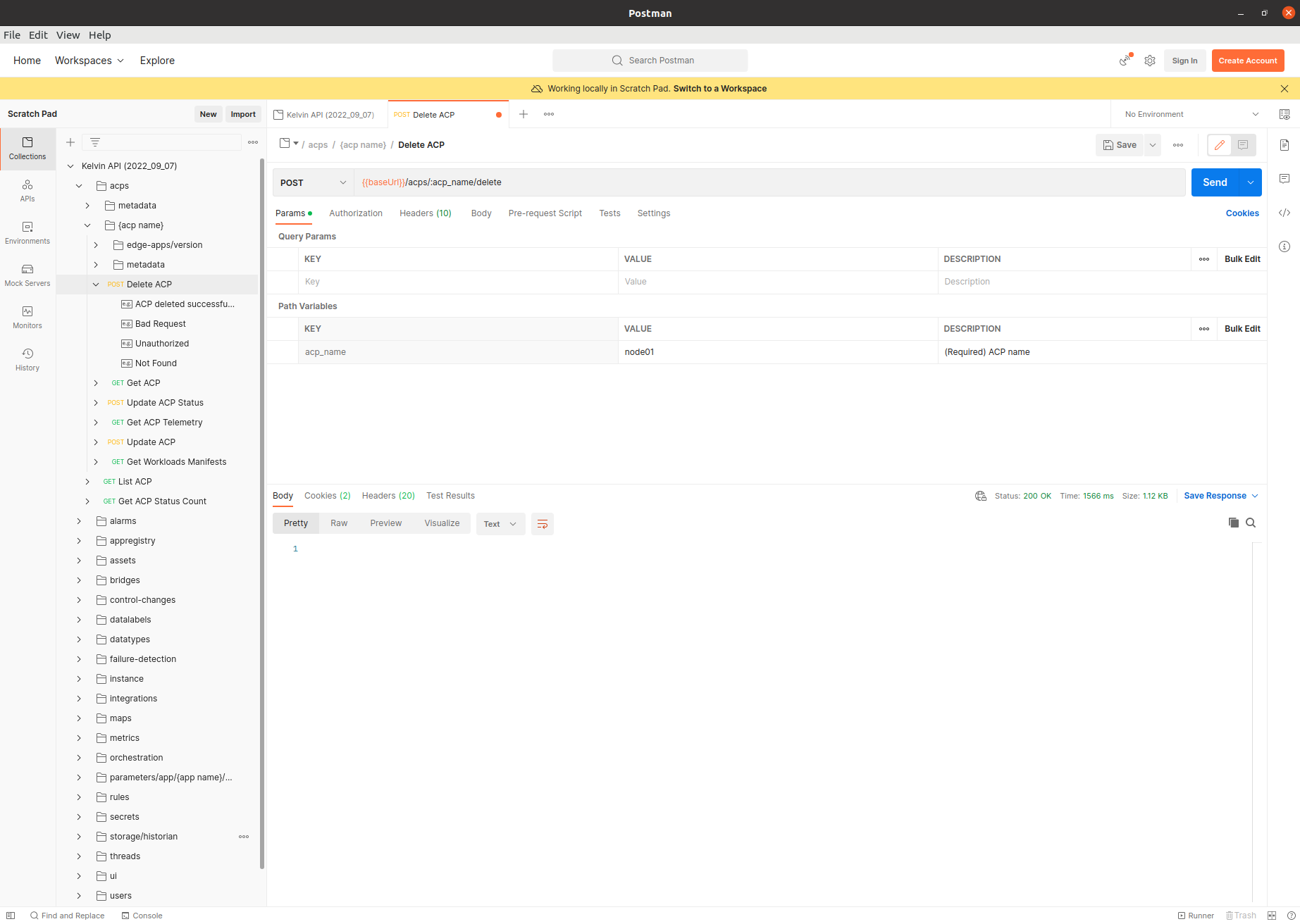Open the Pre-request Script tab

click(x=545, y=213)
